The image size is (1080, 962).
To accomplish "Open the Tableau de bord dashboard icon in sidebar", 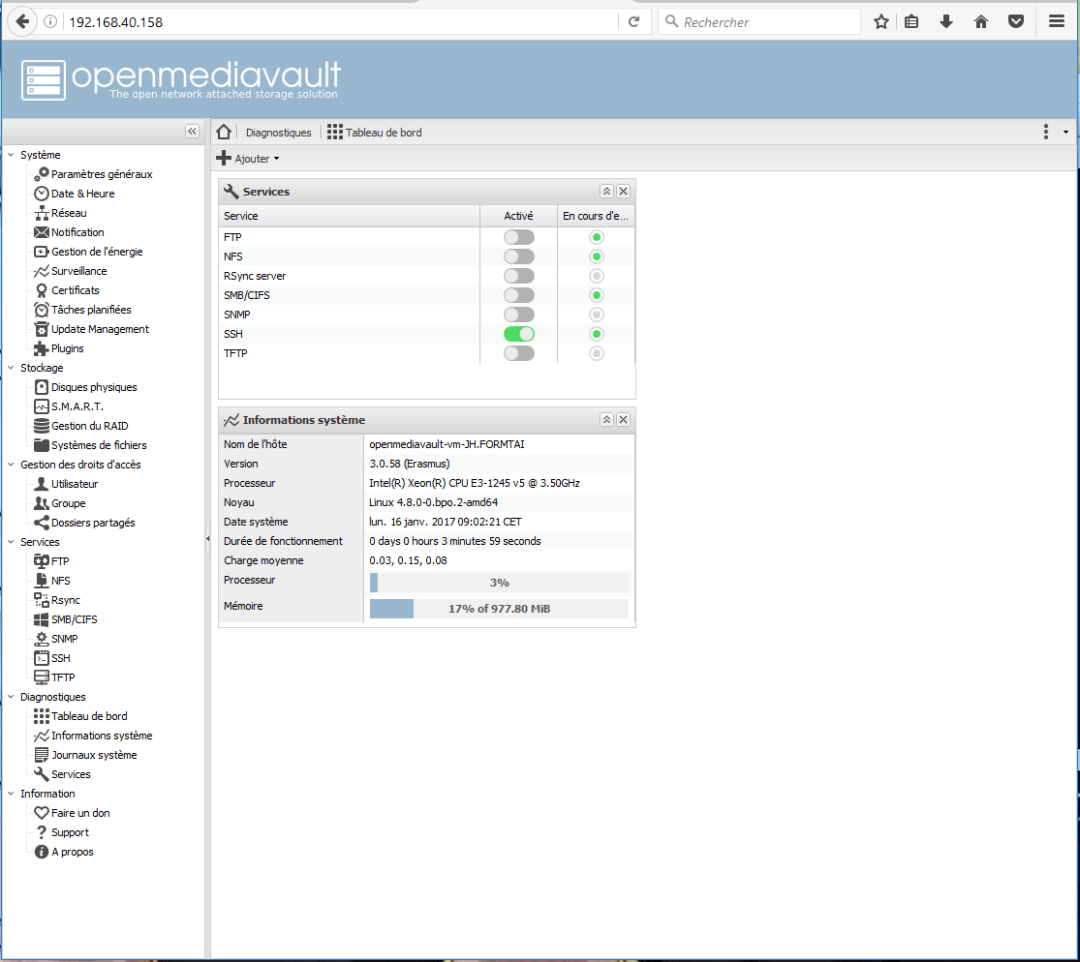I will coord(45,715).
